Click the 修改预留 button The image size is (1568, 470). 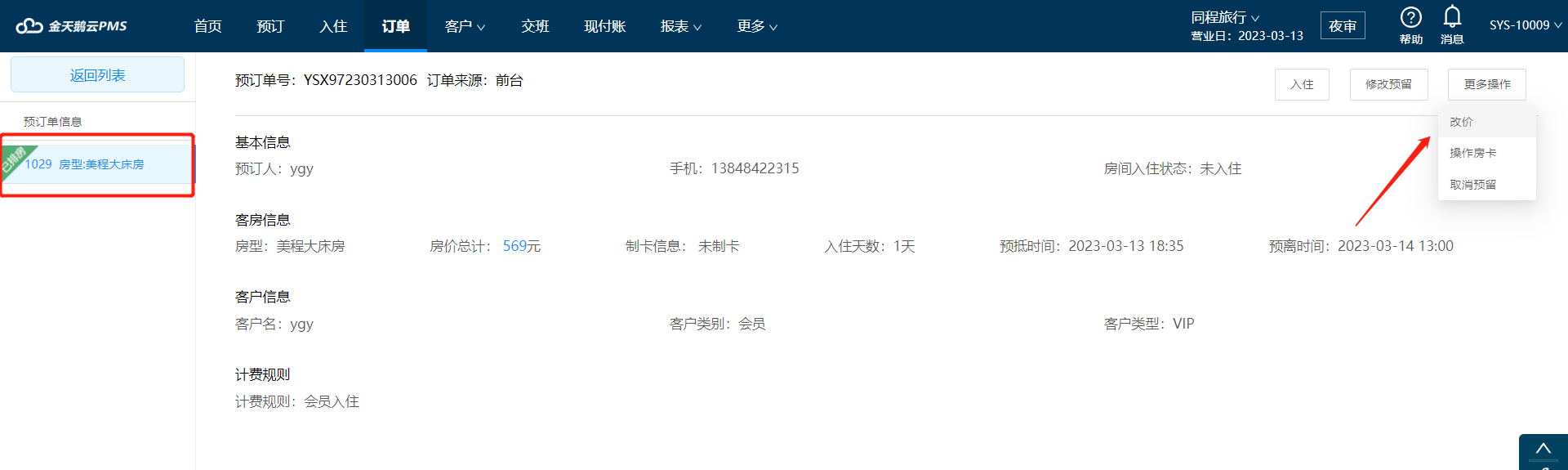tap(1388, 84)
